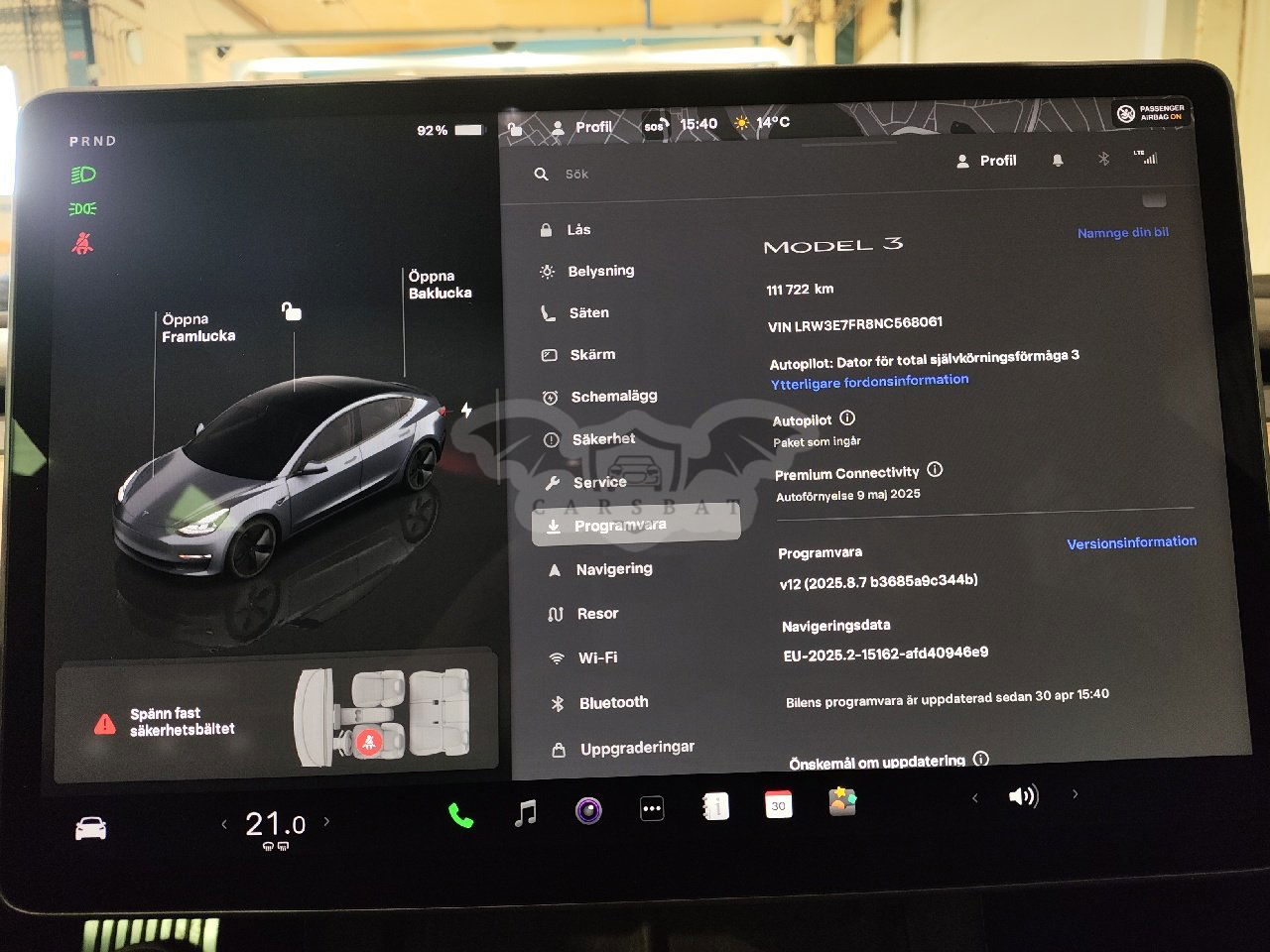1270x952 pixels.
Task: Open the phone app icon
Action: (x=460, y=815)
